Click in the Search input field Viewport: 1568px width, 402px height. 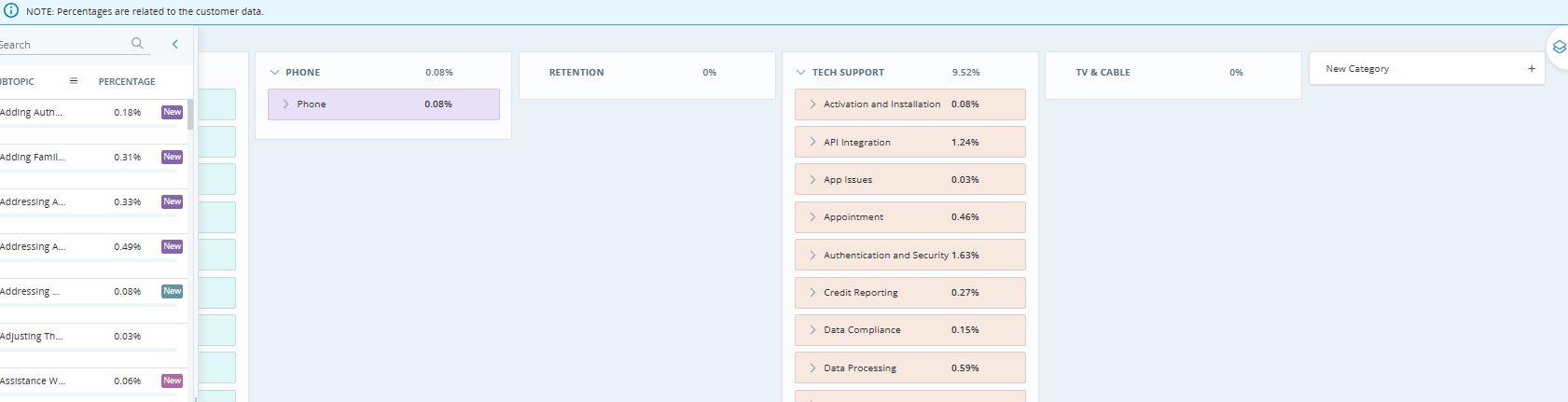pos(61,45)
